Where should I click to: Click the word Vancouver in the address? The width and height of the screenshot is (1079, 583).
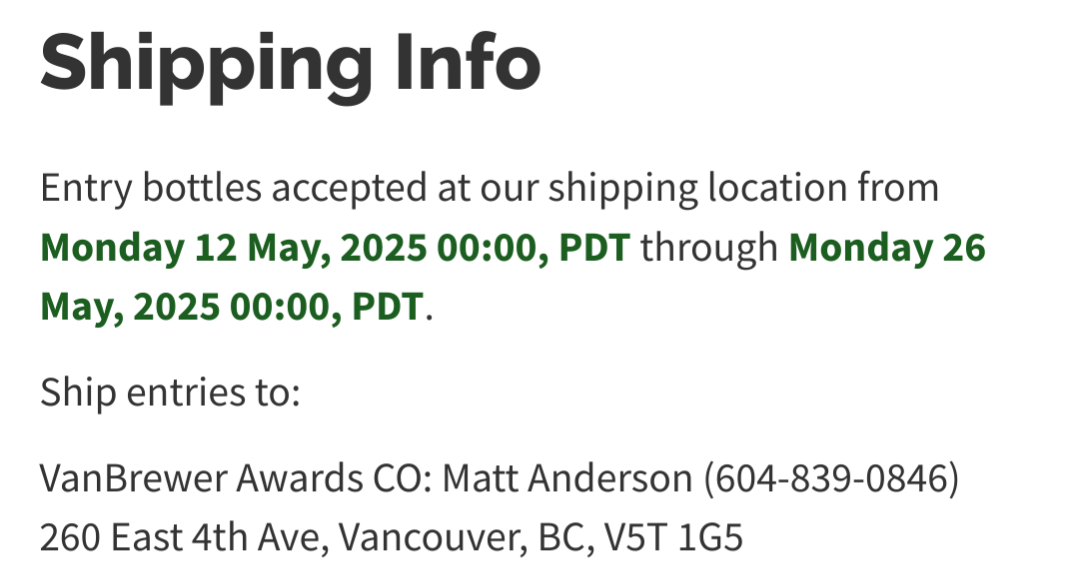pyautogui.click(x=430, y=537)
